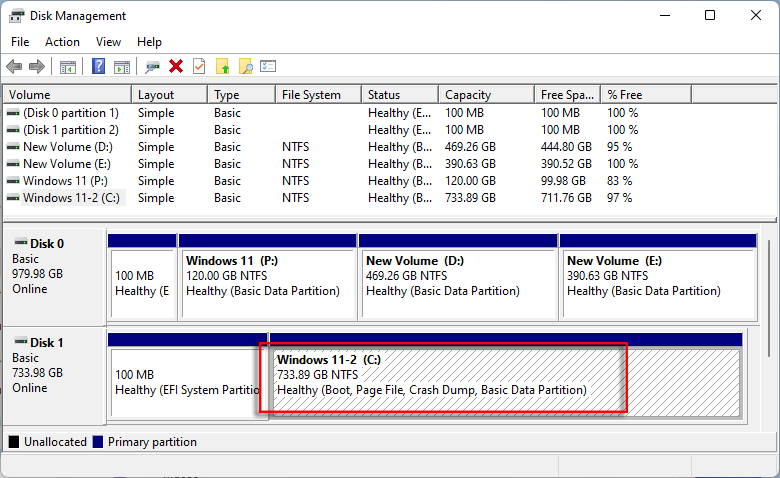Click the yellow folder with green arrow icon
Screen dimensions: 780x478
point(223,66)
